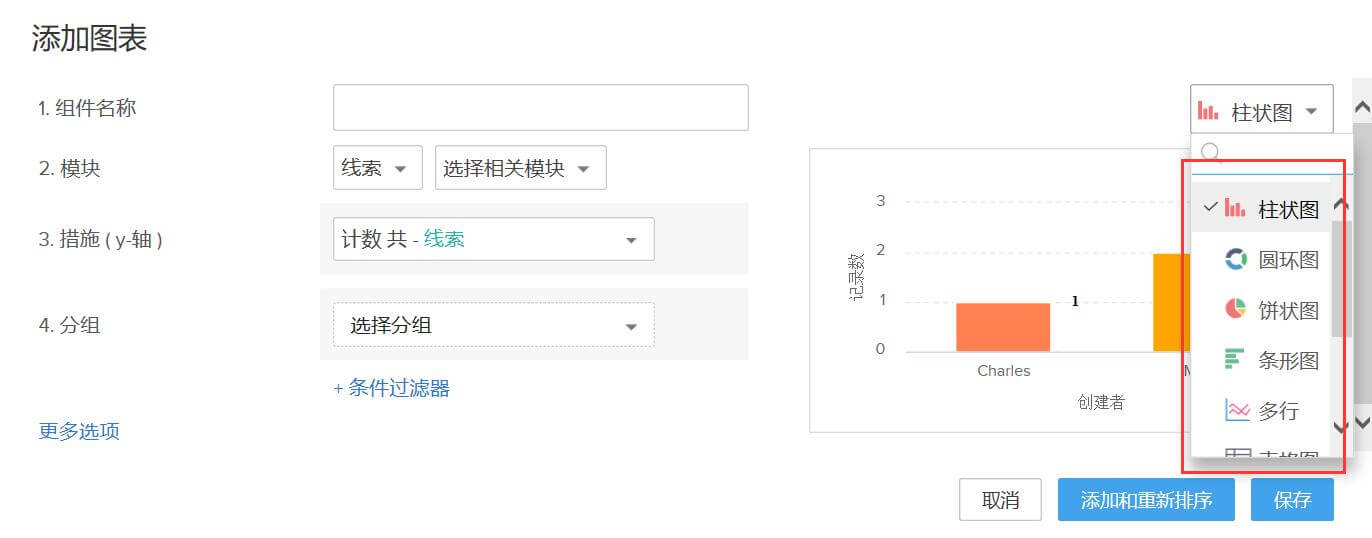Click the 创建者 x-axis title
The image size is (1372, 538).
point(1101,402)
